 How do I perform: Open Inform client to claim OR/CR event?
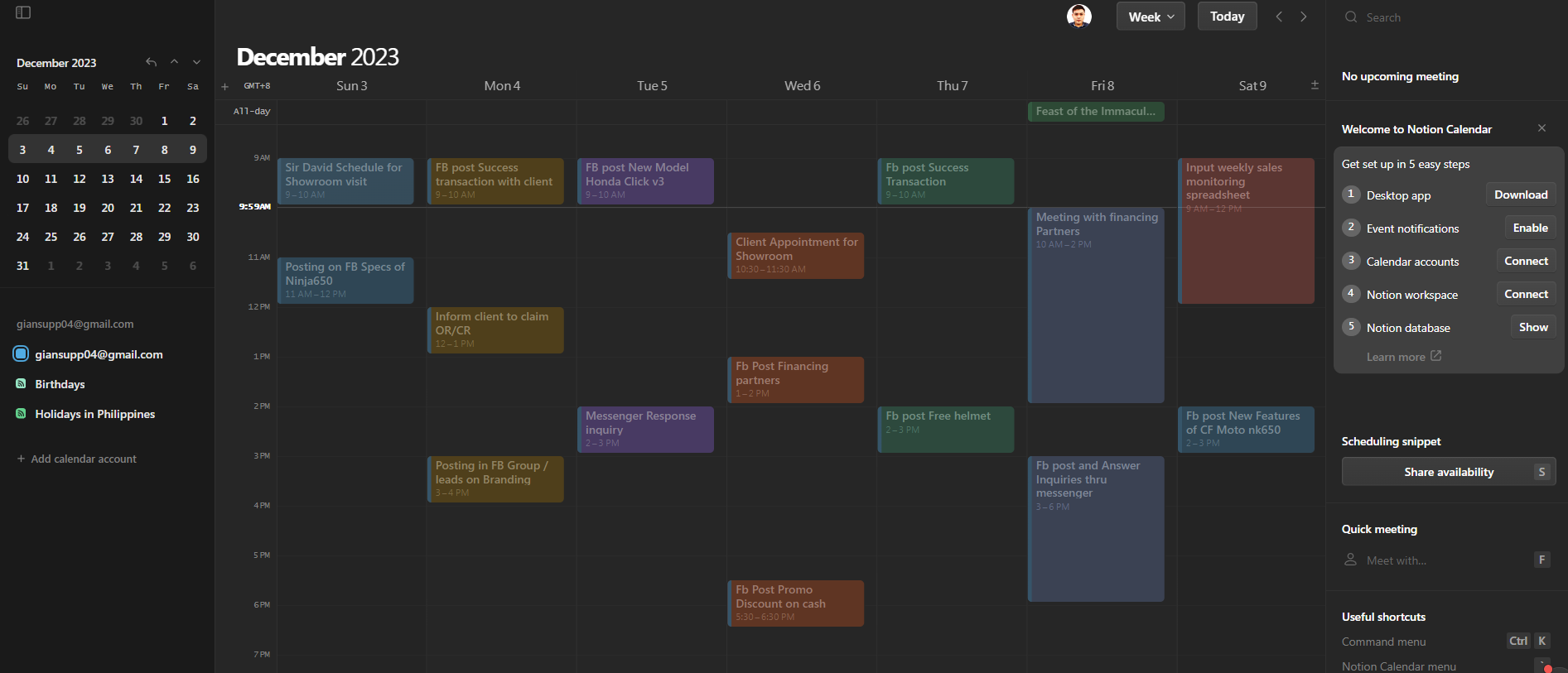click(x=495, y=330)
